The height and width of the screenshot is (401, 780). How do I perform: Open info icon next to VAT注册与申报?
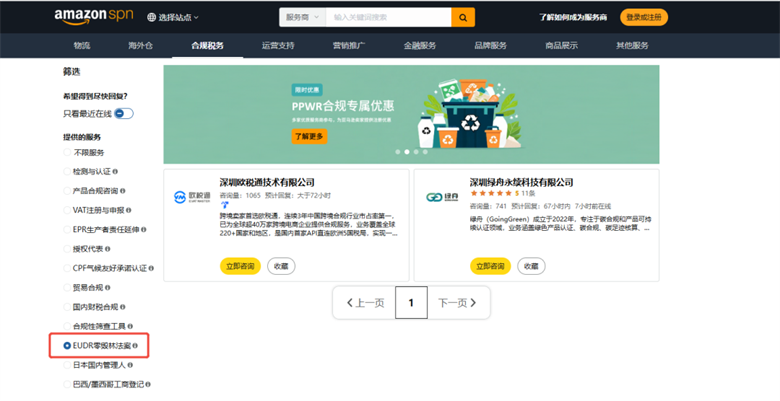pyautogui.click(x=129, y=210)
